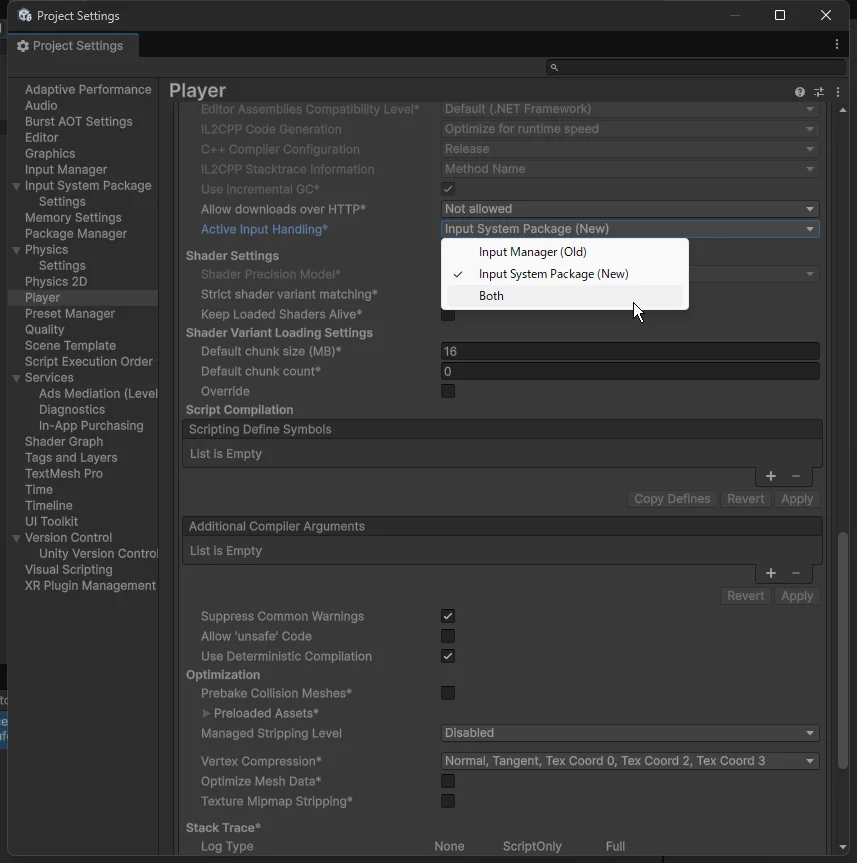Viewport: 857px width, 863px height.
Task: Open the Player section kebab menu
Action: point(837,92)
